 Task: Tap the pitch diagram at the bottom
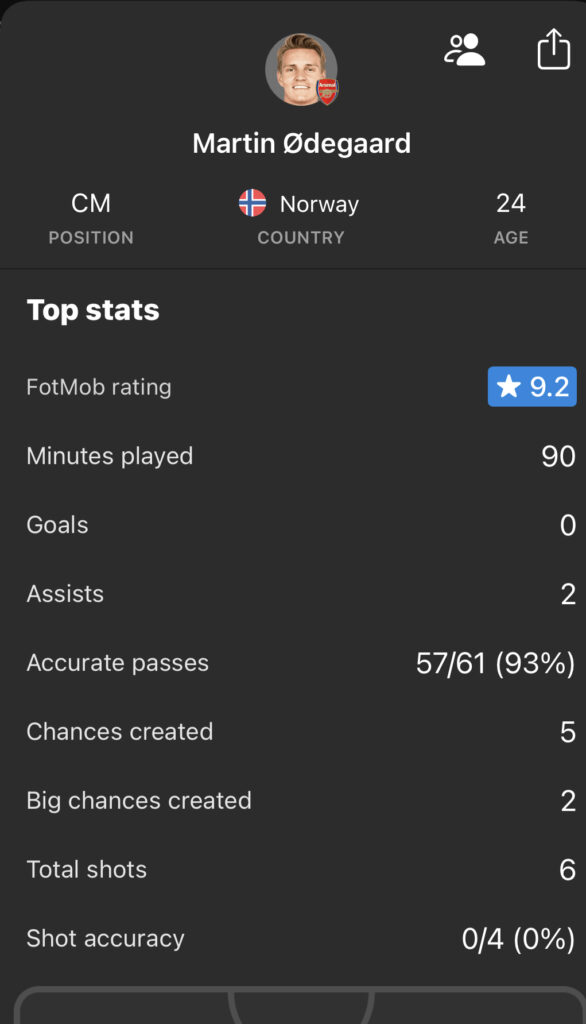(x=293, y=1005)
